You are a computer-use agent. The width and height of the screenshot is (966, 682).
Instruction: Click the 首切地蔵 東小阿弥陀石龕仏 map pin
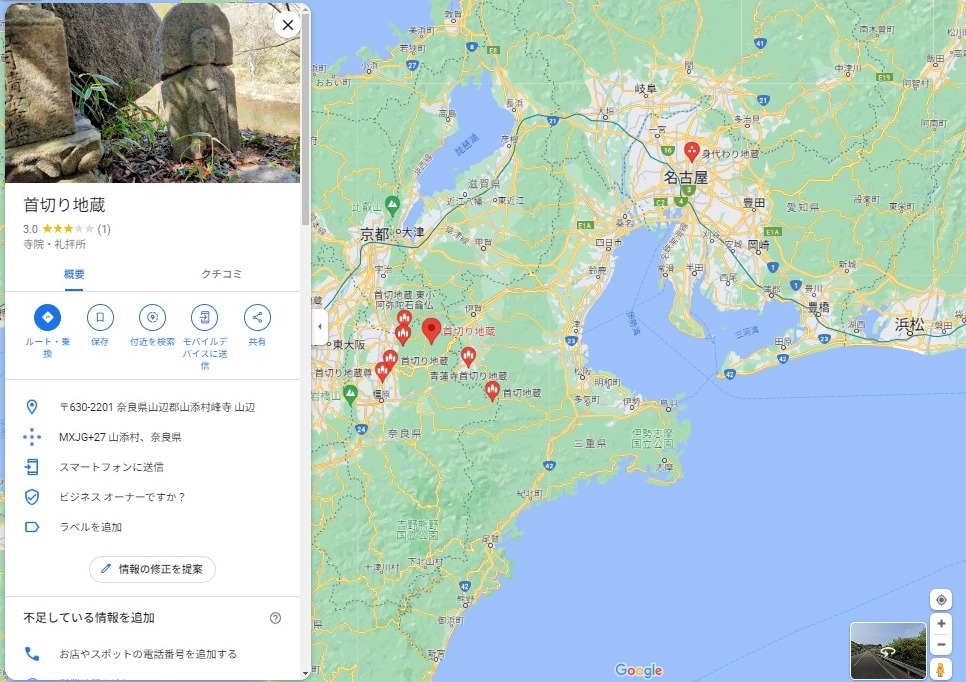click(404, 319)
